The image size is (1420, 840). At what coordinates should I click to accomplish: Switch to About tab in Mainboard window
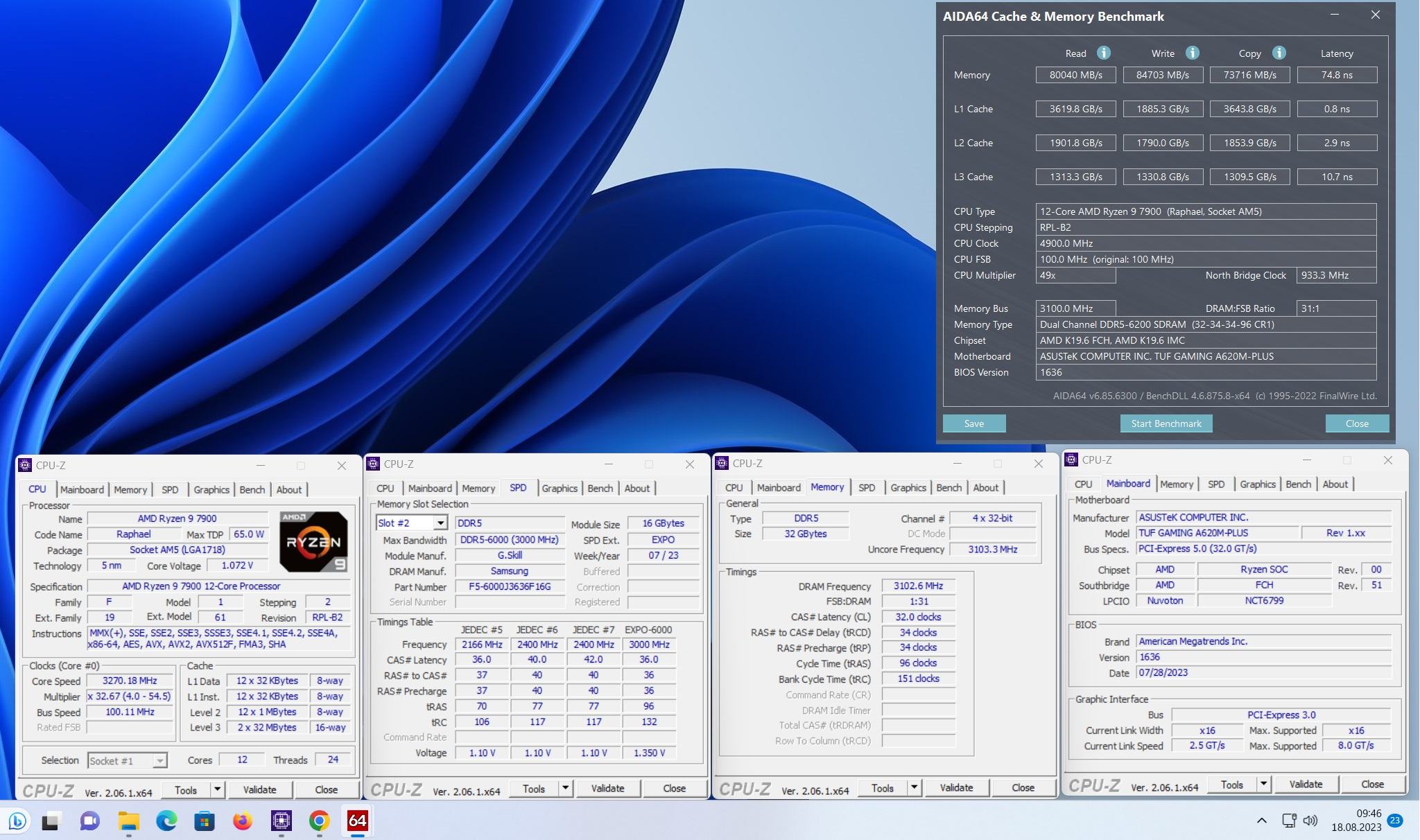[x=1335, y=484]
